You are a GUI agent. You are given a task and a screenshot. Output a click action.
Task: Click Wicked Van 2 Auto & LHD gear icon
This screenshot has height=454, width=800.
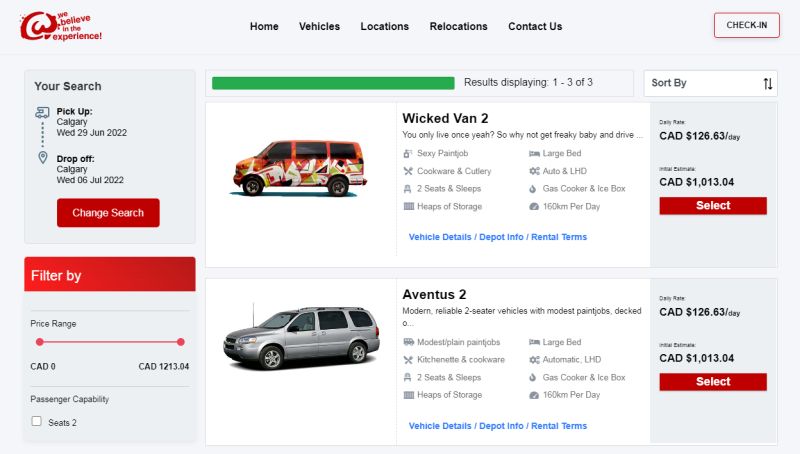coord(534,171)
